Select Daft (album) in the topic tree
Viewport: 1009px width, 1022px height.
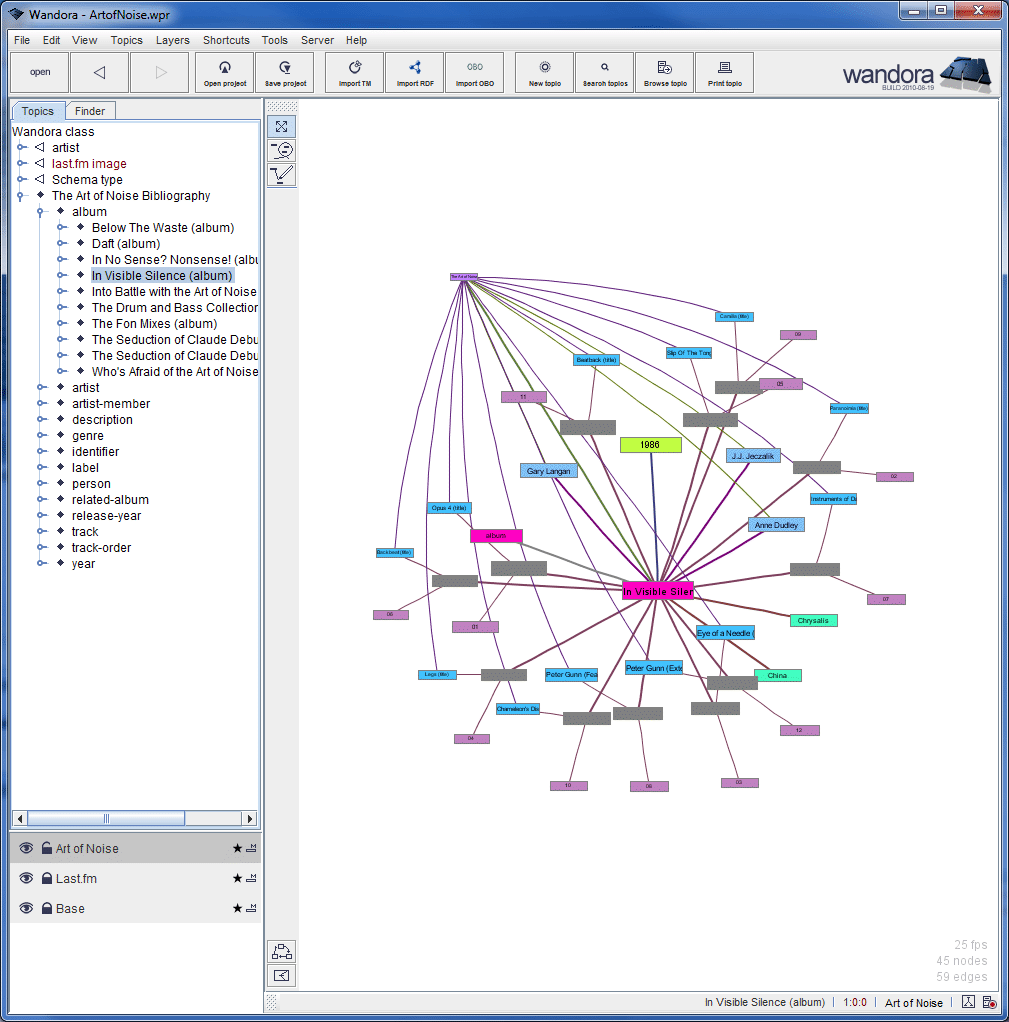pyautogui.click(x=125, y=244)
